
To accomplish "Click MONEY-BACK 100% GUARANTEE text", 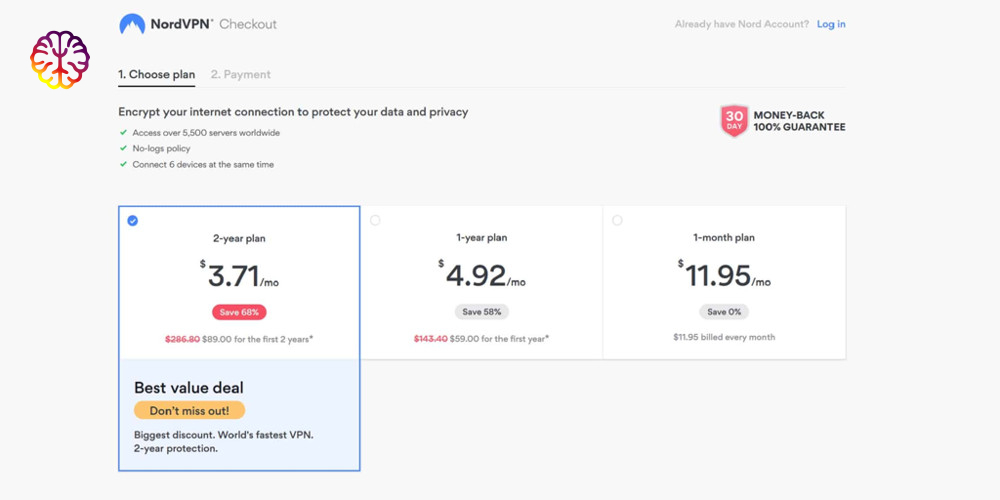I will (799, 121).
